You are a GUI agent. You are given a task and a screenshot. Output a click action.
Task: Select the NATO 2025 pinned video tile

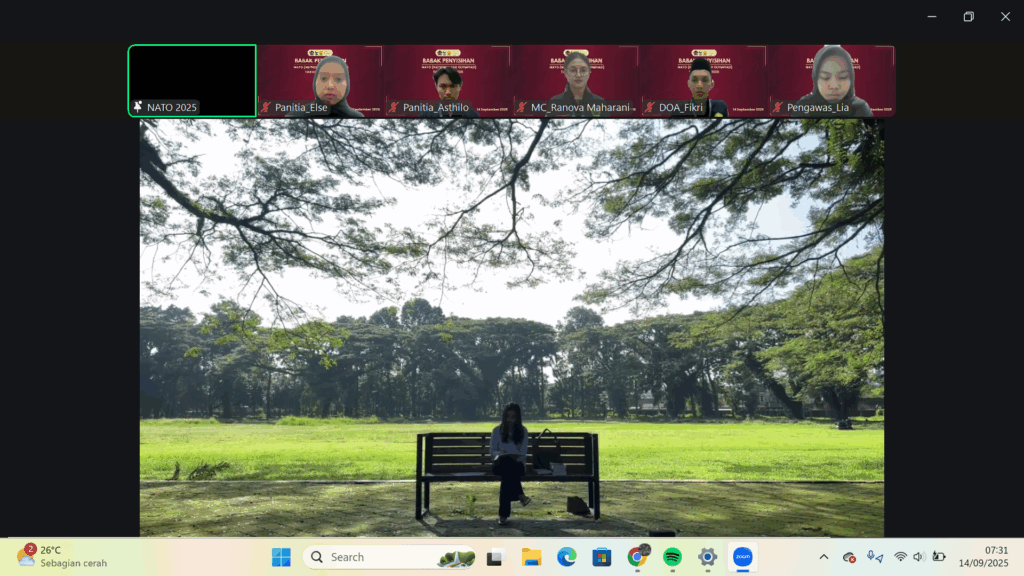pyautogui.click(x=192, y=81)
